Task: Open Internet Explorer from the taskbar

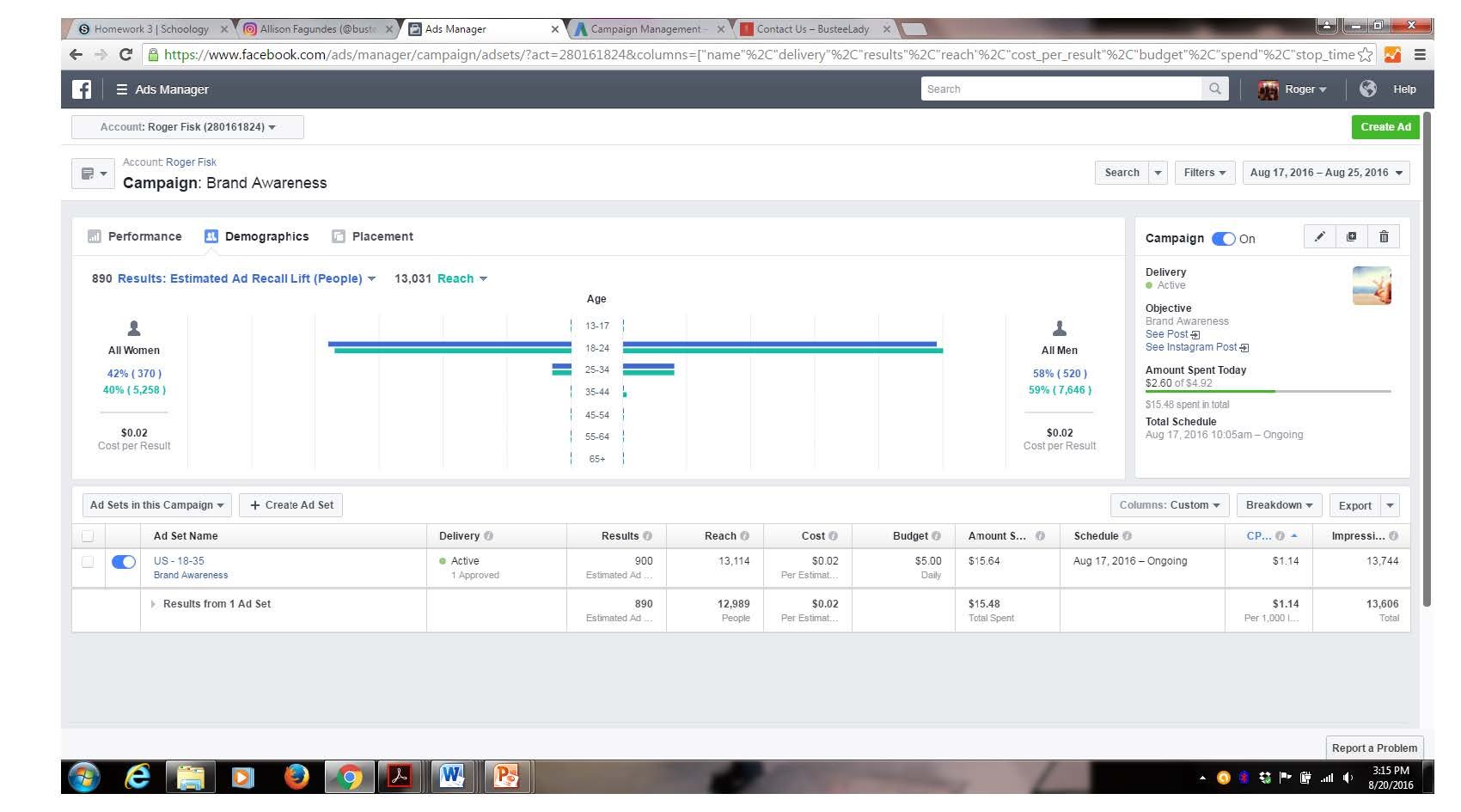Action: tap(138, 777)
